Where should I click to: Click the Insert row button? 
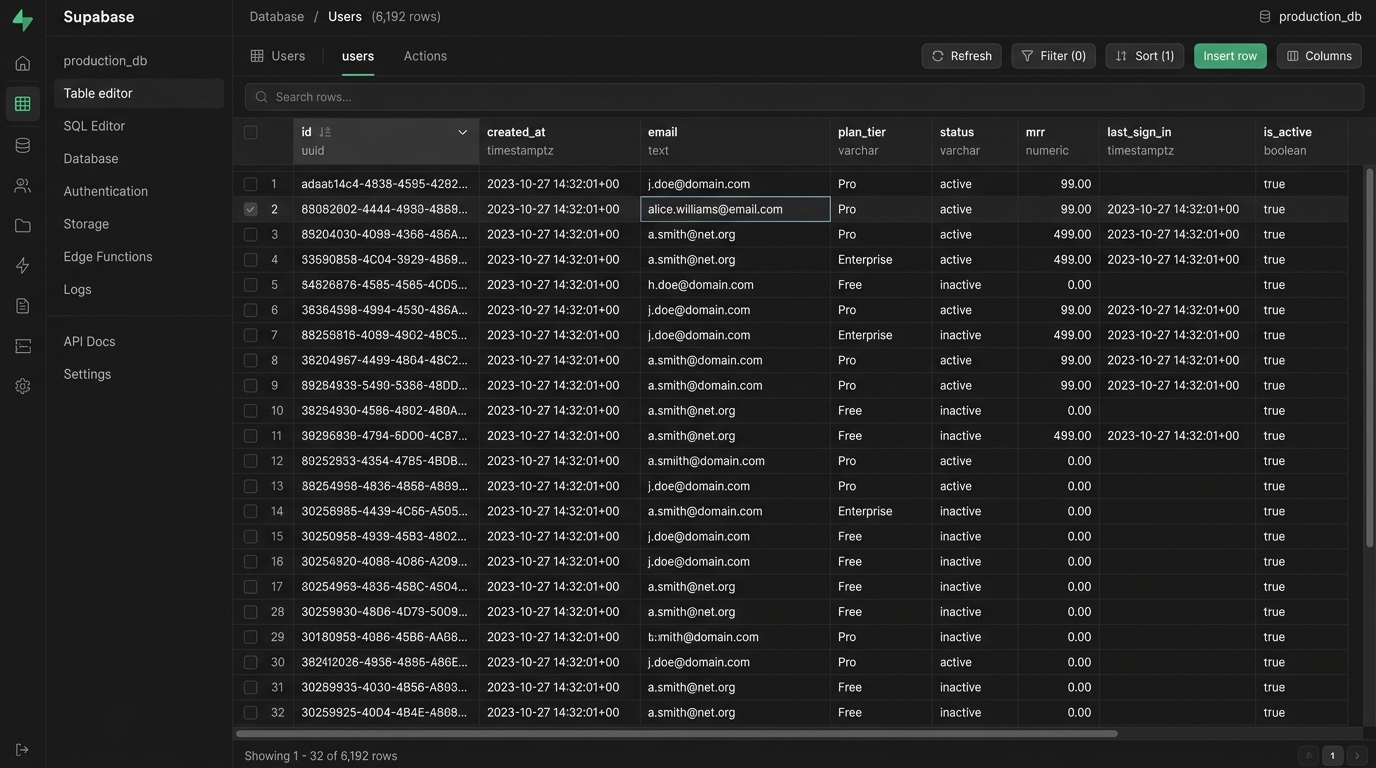(1230, 56)
